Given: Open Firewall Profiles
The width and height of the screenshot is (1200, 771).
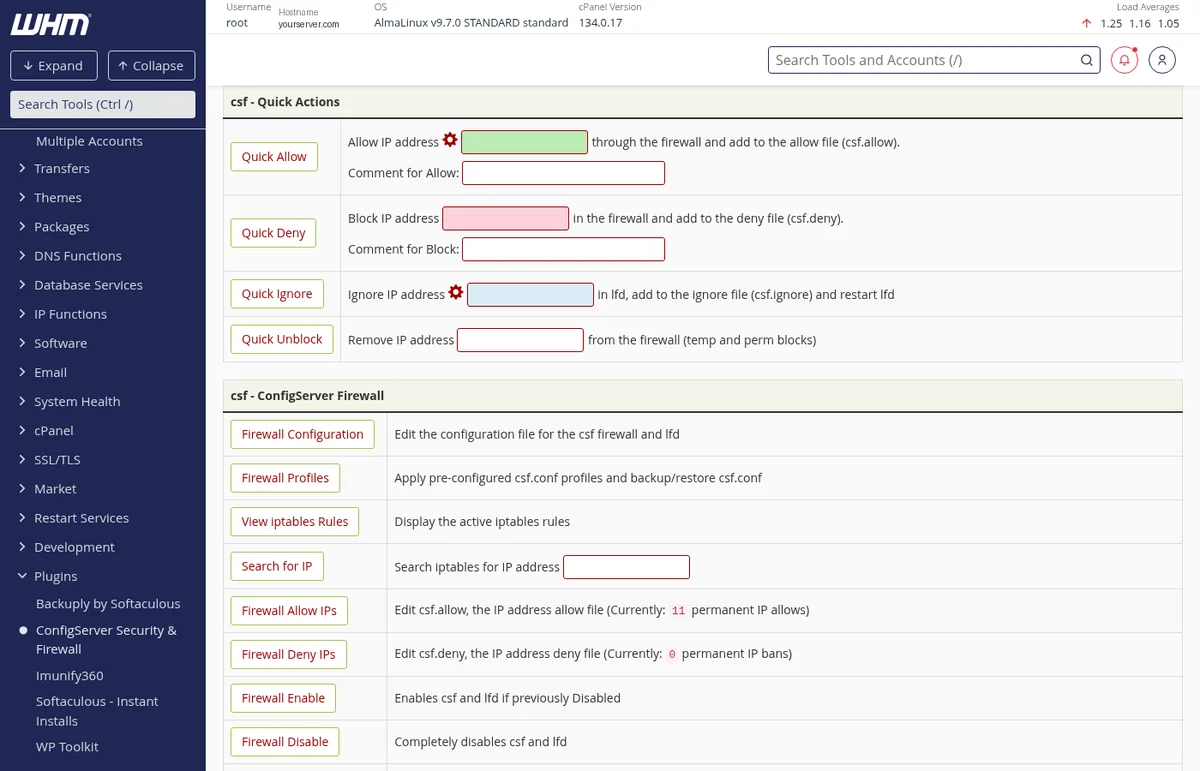Looking at the screenshot, I should pos(285,478).
